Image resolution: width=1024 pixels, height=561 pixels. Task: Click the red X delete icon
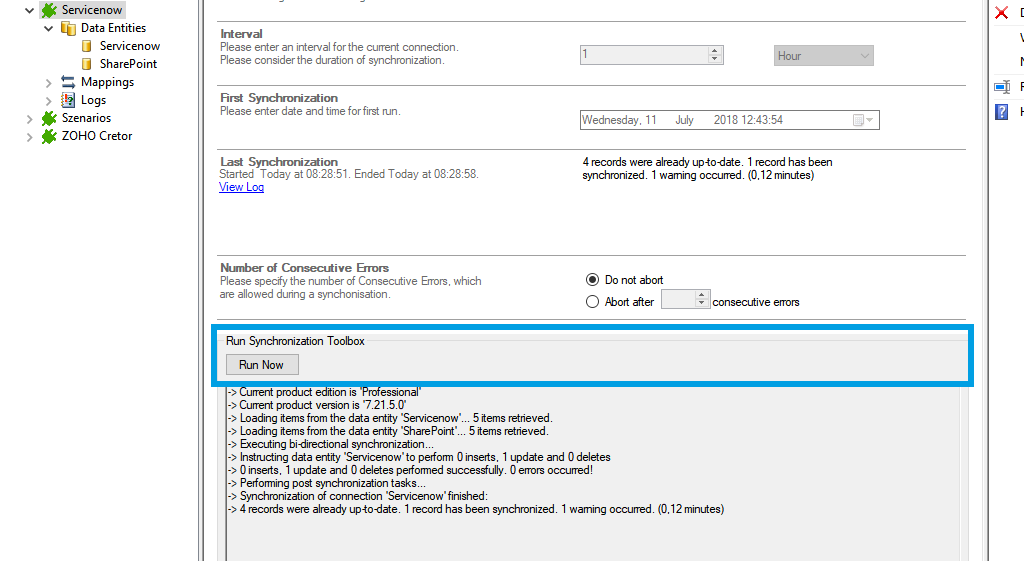1001,13
